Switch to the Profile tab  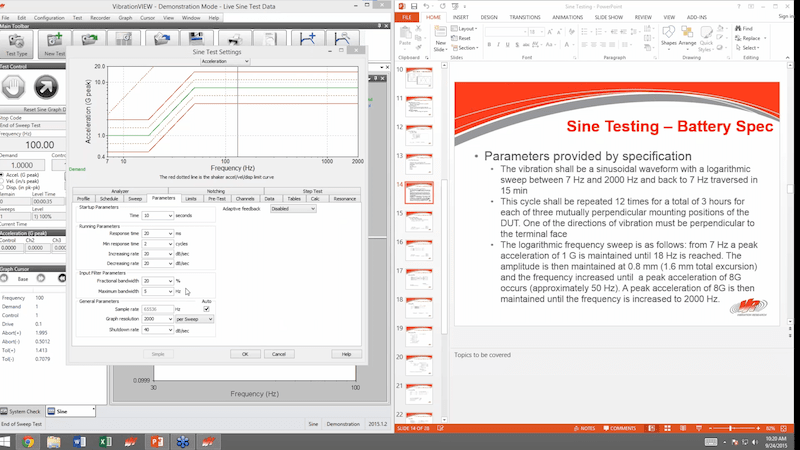tap(84, 198)
